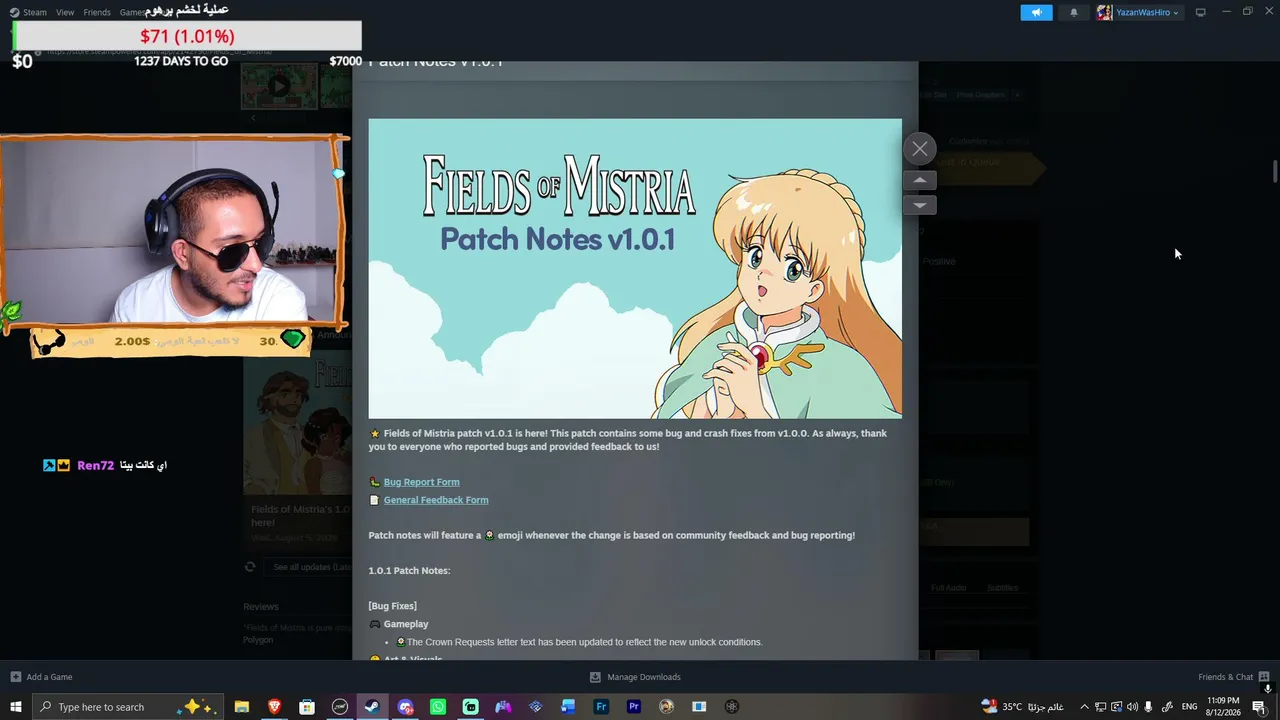
Task: Open WhatsApp from the taskbar
Action: [438, 707]
